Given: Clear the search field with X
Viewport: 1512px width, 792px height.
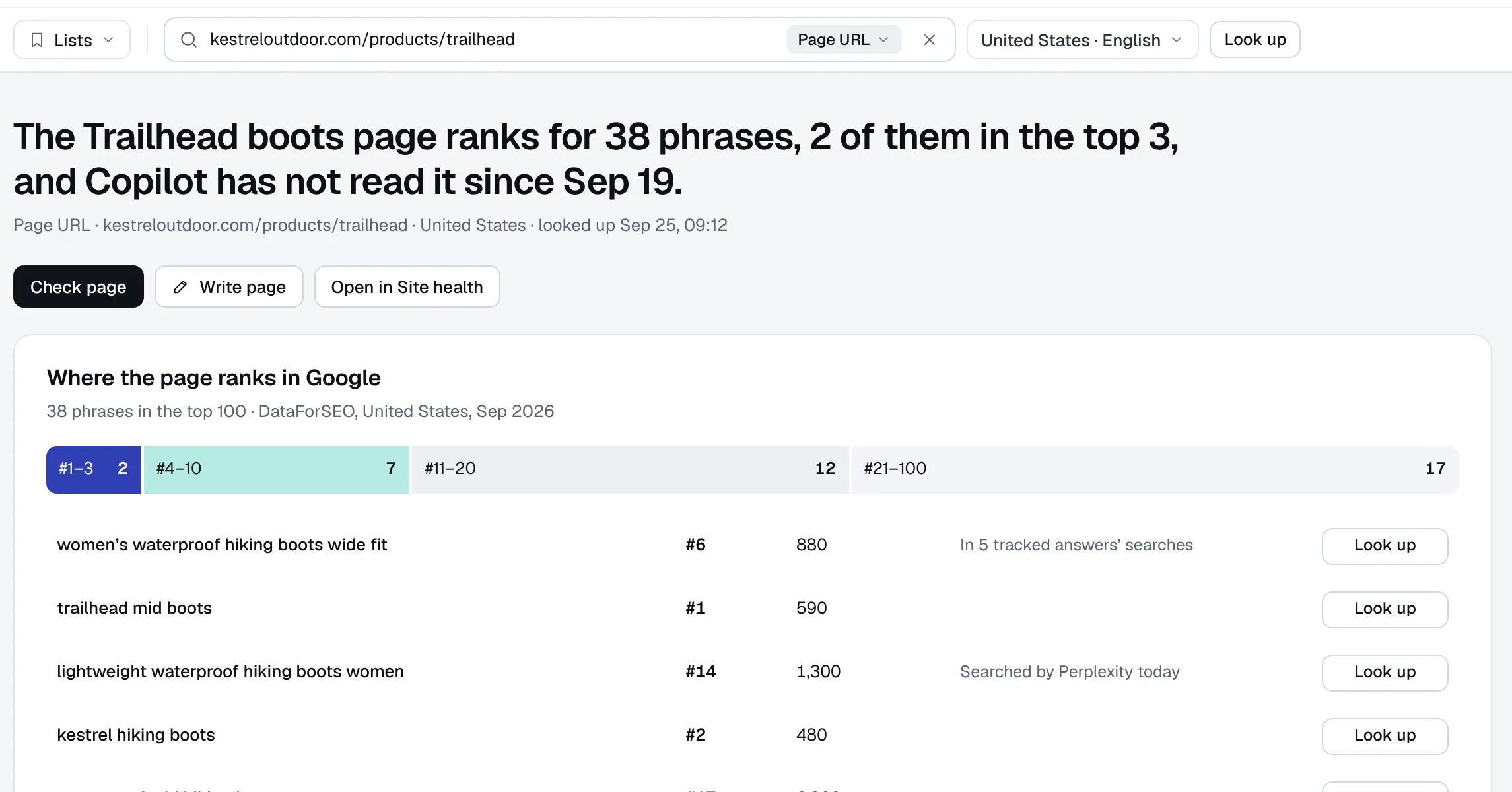Looking at the screenshot, I should 930,40.
